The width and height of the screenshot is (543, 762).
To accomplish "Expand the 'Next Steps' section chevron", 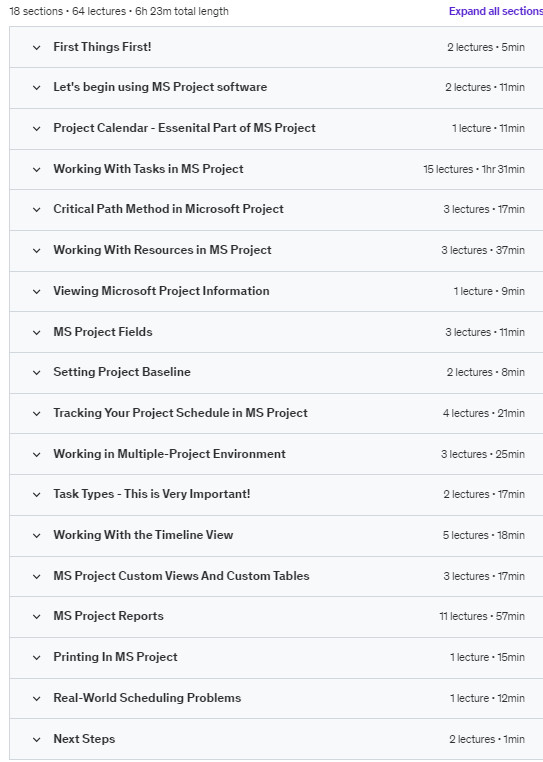I will click(x=36, y=740).
